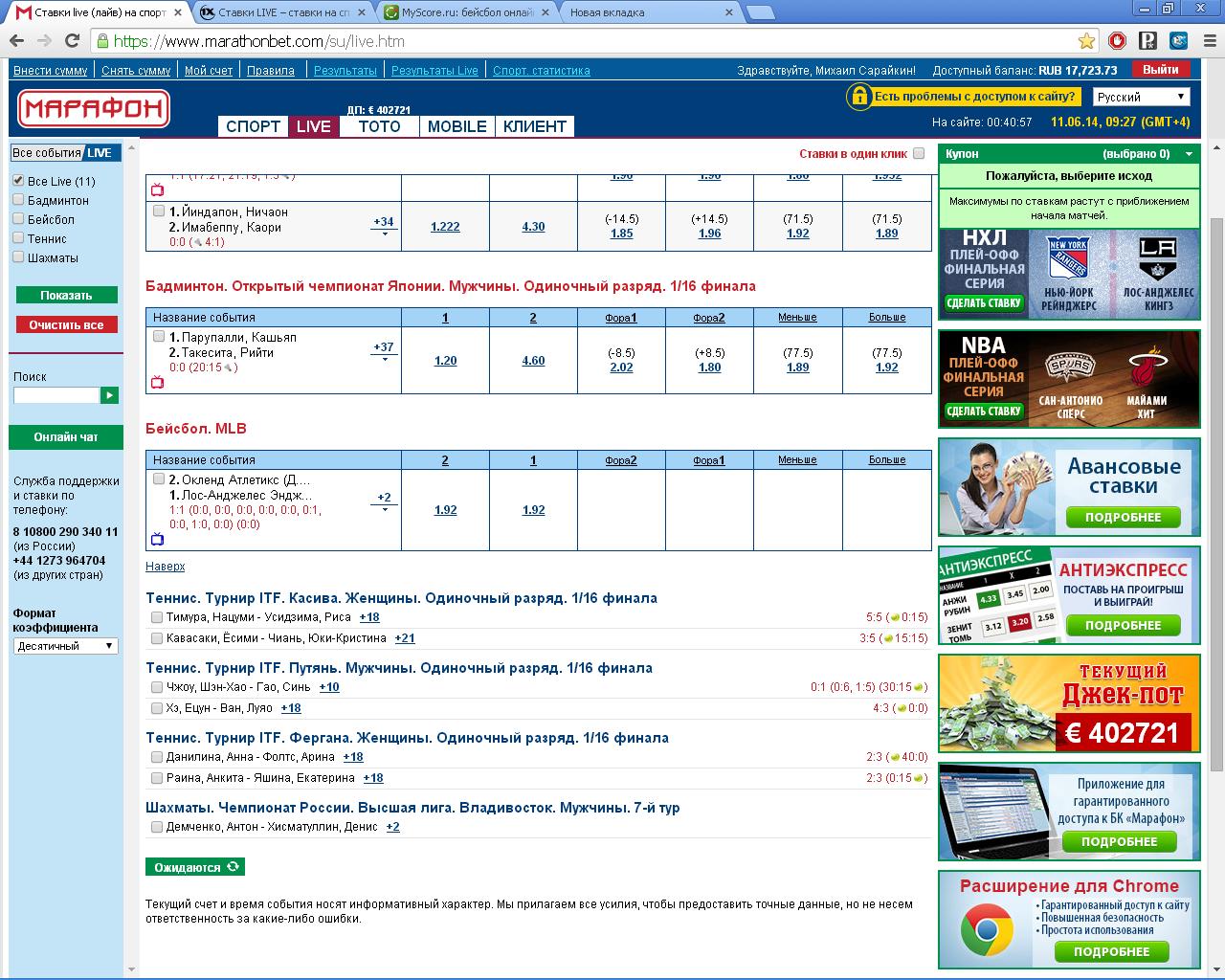This screenshot has height=980, width=1225.
Task: Open TV broadcast icon for Окленд Атлетикс game
Action: 158,540
